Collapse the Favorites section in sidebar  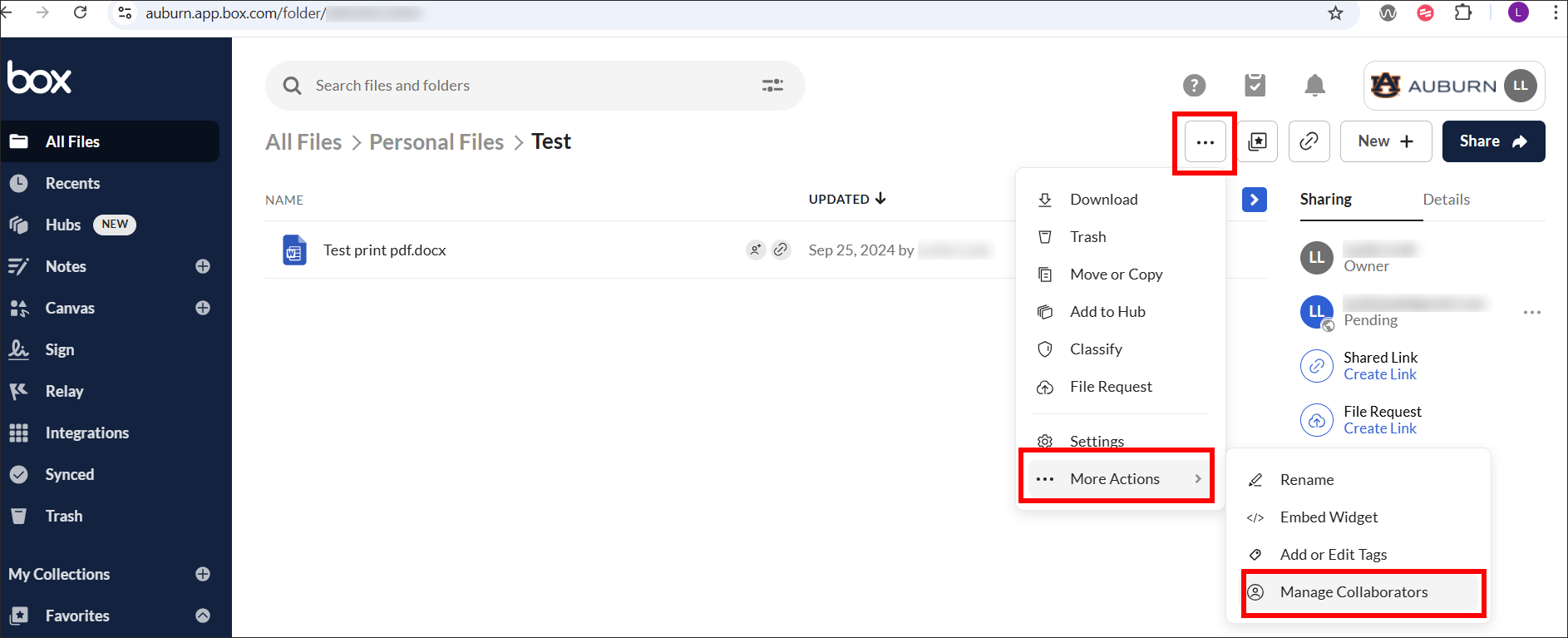[202, 616]
